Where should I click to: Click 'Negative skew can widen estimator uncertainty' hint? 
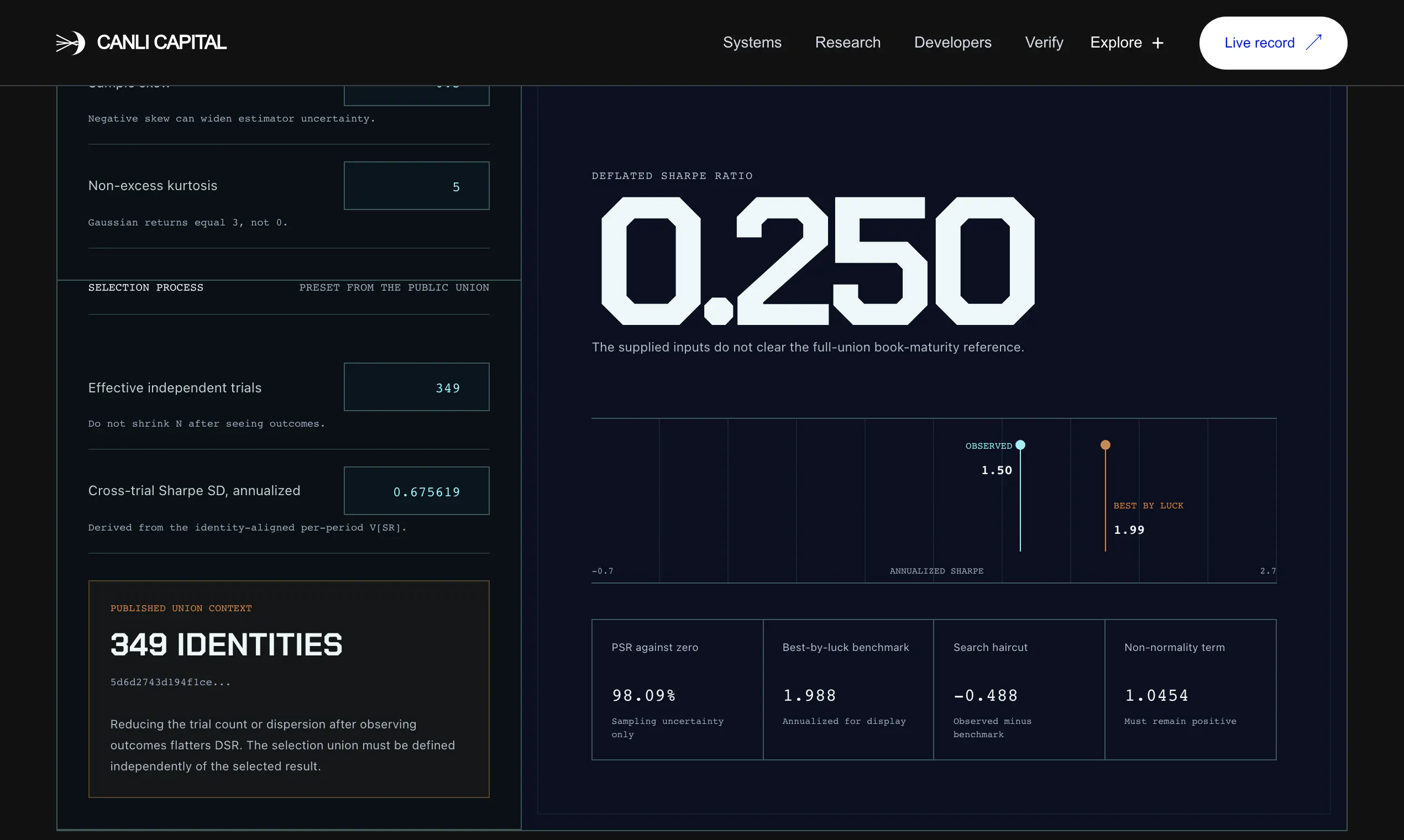click(232, 119)
